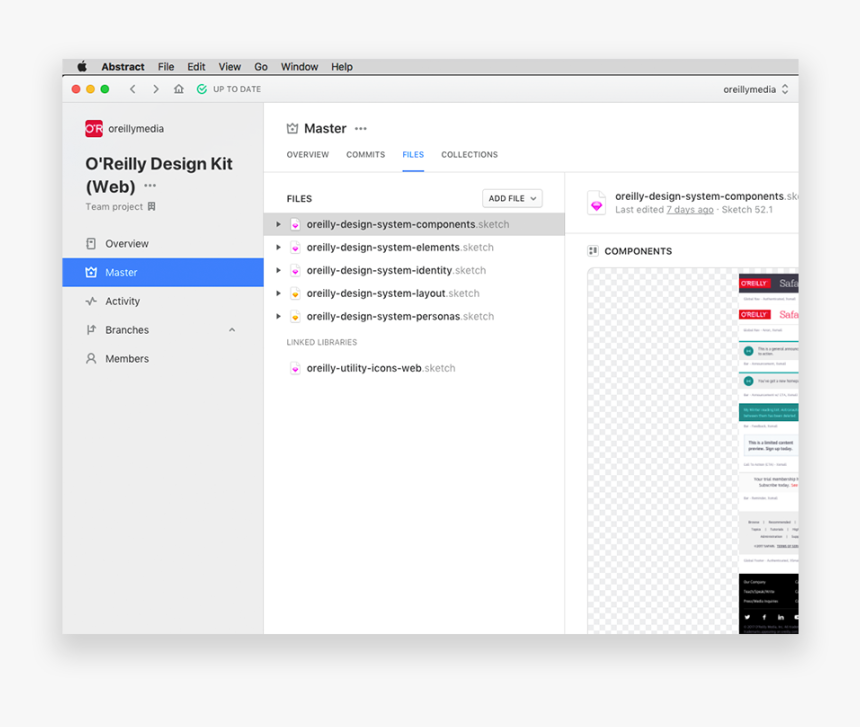Expand oreilly-design-system-identity file arrow
This screenshot has width=860, height=727.
pos(279,270)
